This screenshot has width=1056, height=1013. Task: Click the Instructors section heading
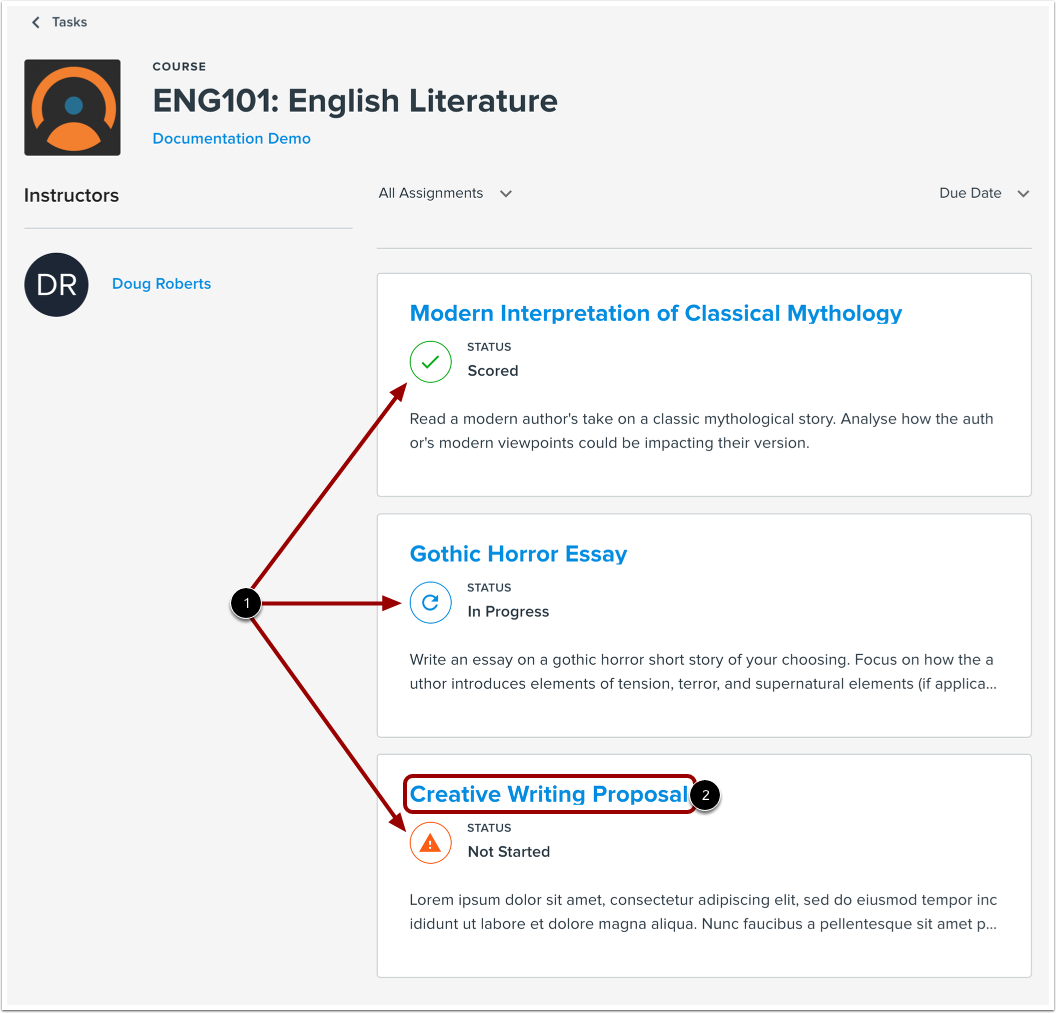71,195
